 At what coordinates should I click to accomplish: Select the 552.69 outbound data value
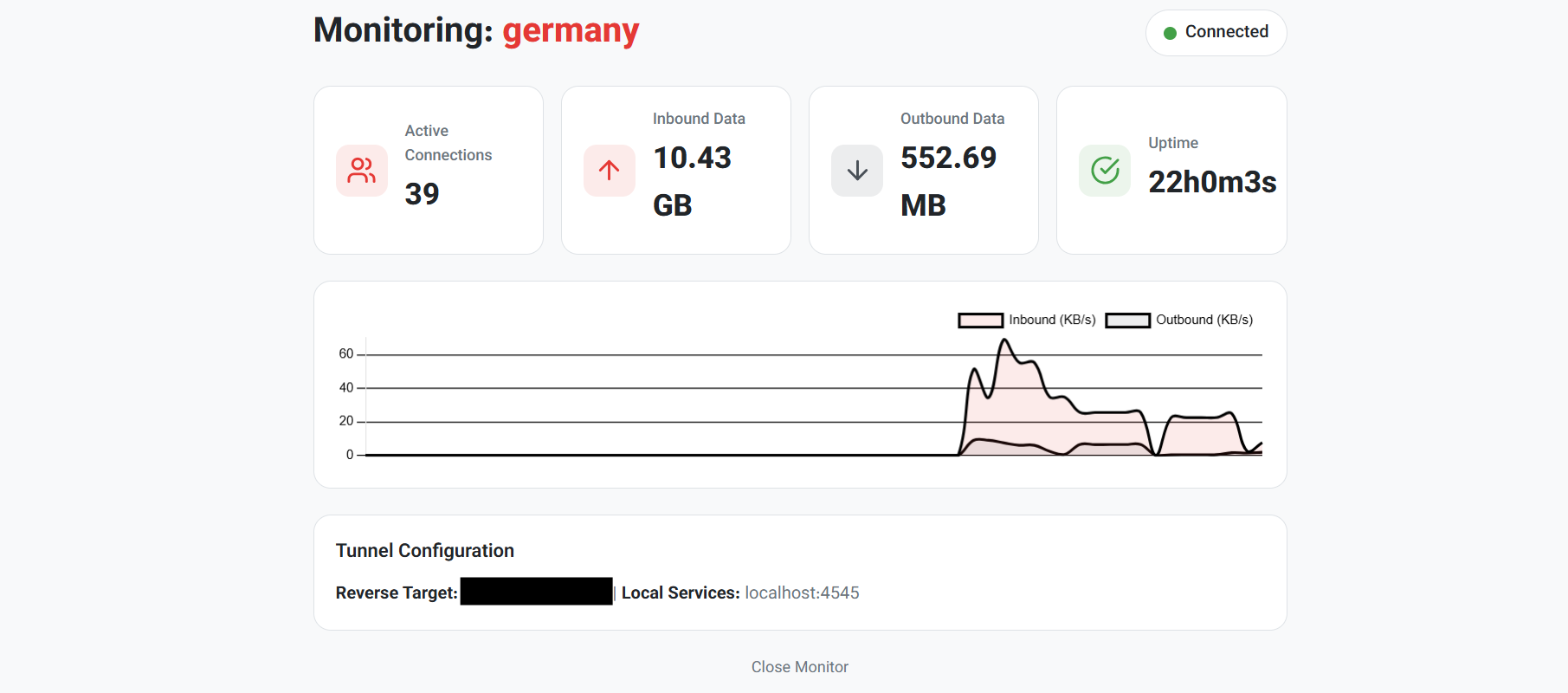tap(948, 158)
